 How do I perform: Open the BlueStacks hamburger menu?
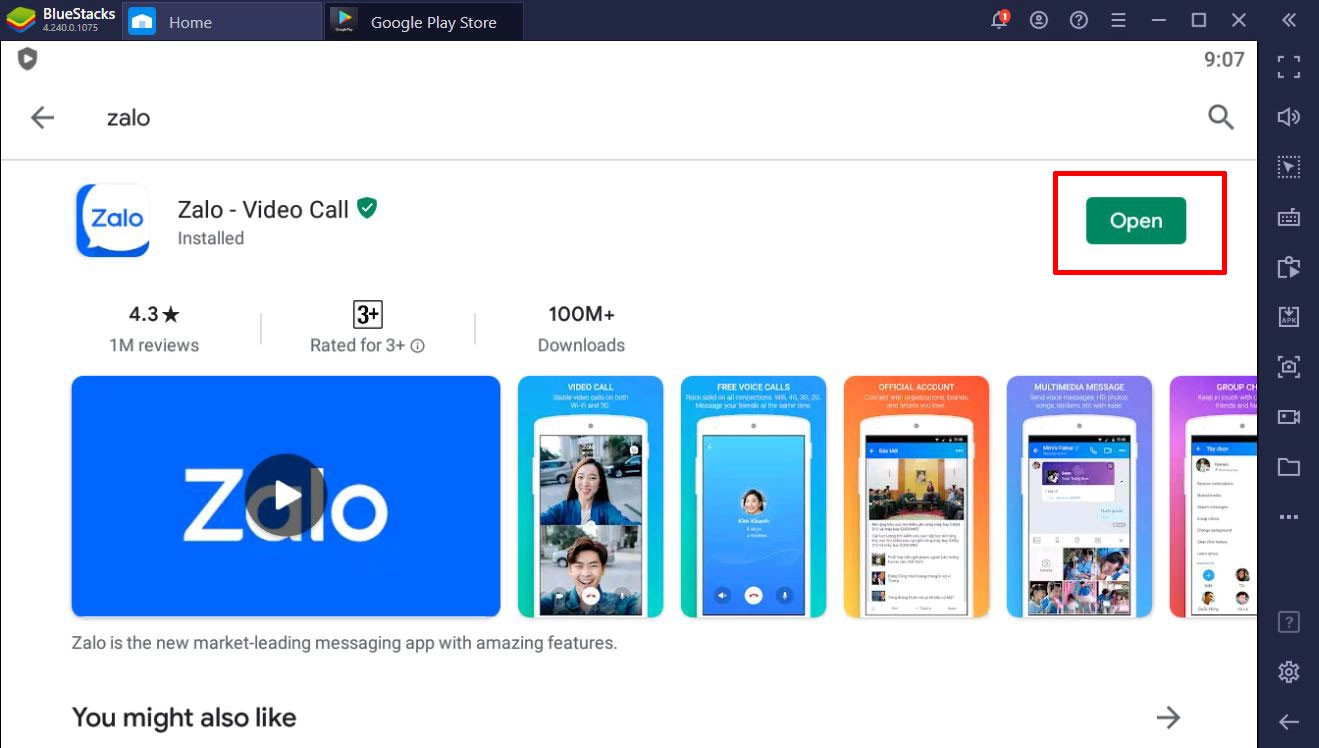pyautogui.click(x=1119, y=20)
